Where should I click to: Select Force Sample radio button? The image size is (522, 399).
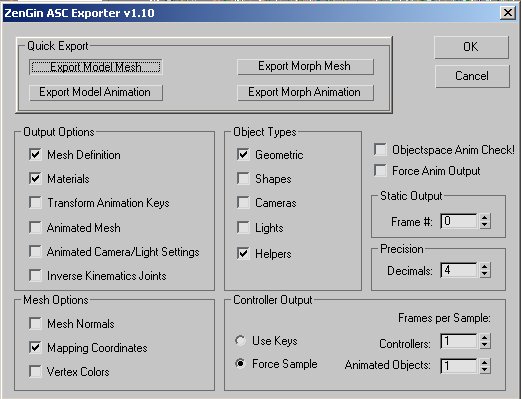(240, 364)
